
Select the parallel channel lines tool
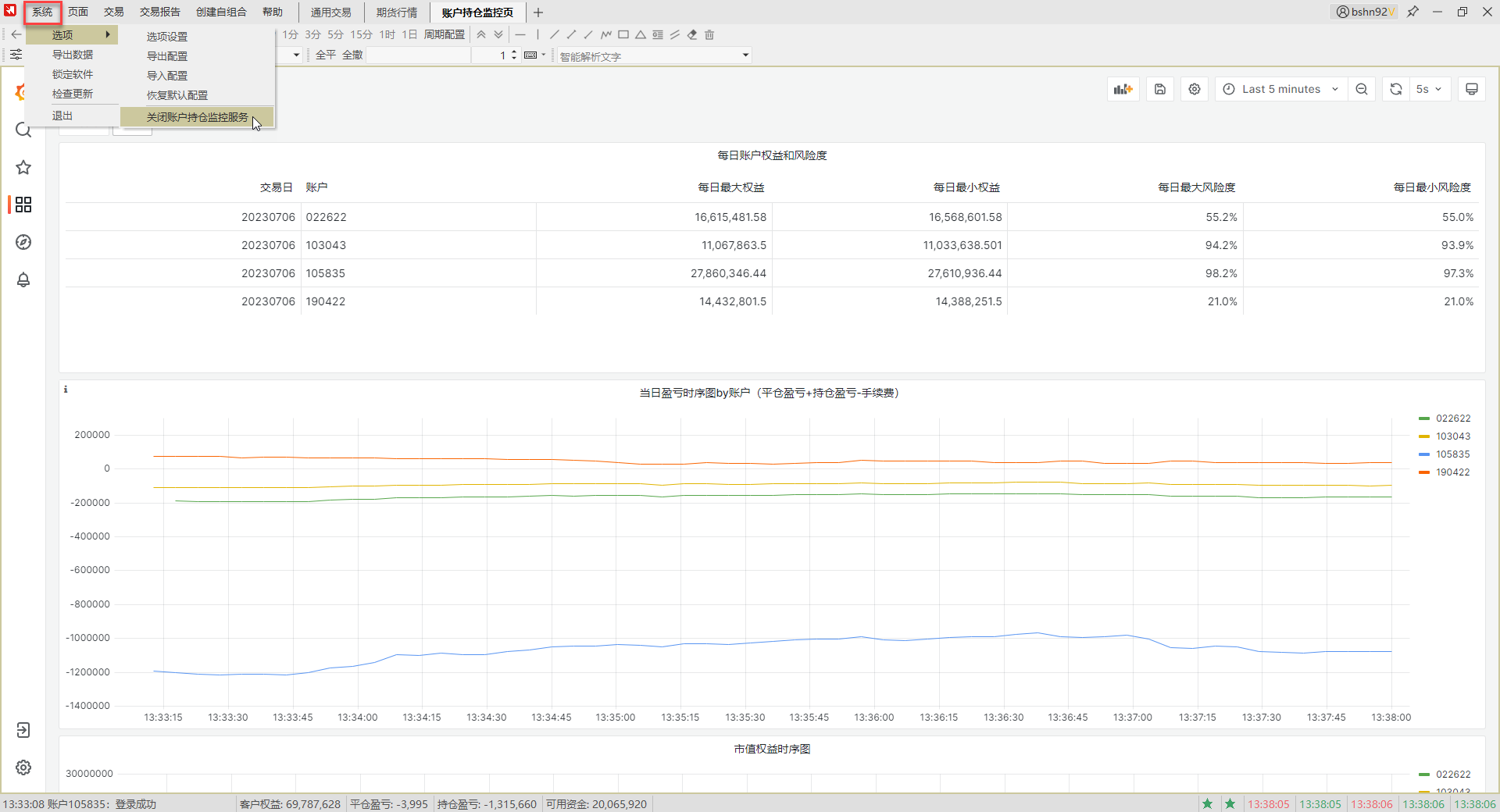tap(675, 34)
